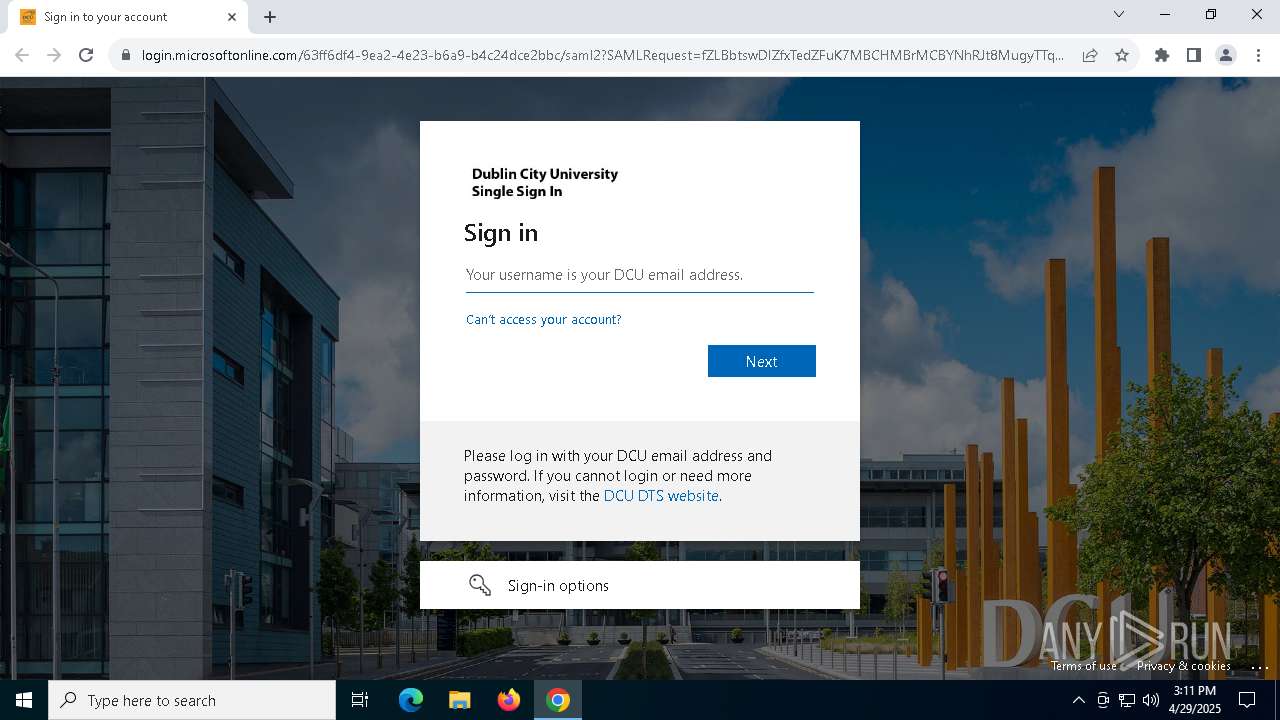Open the notification center icon
1280x720 pixels.
pos(1247,700)
